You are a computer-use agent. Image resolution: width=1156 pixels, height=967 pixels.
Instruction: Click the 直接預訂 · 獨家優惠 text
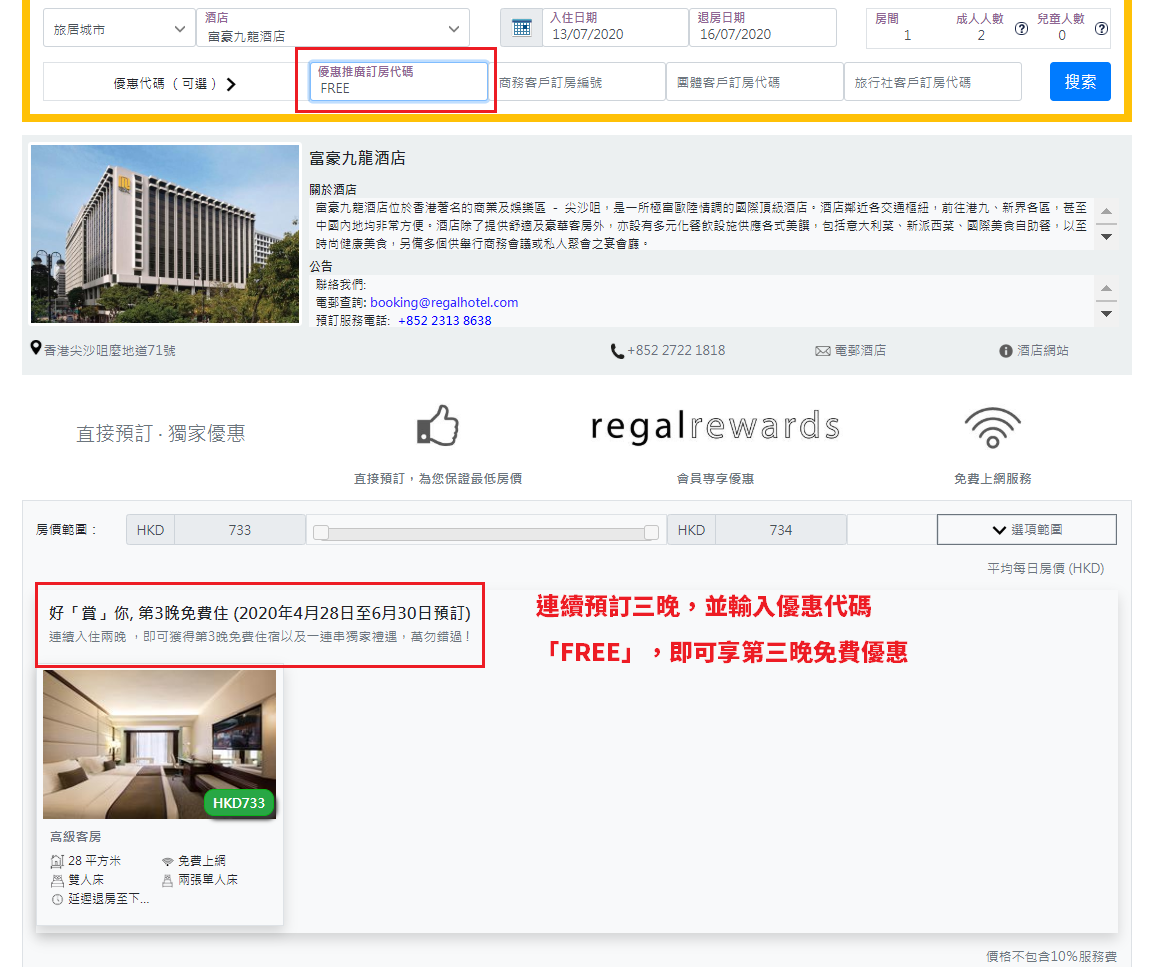point(161,433)
